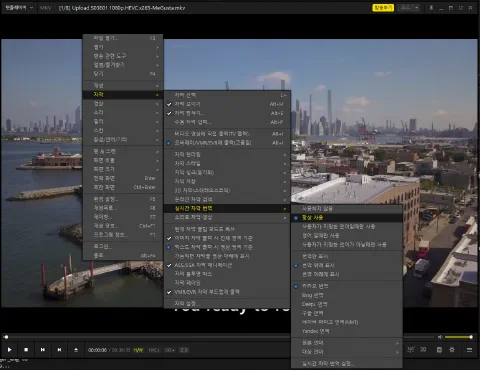The height and width of the screenshot is (370, 480).
Task: Click the video codec indicator beside H/W
Action: point(154,350)
